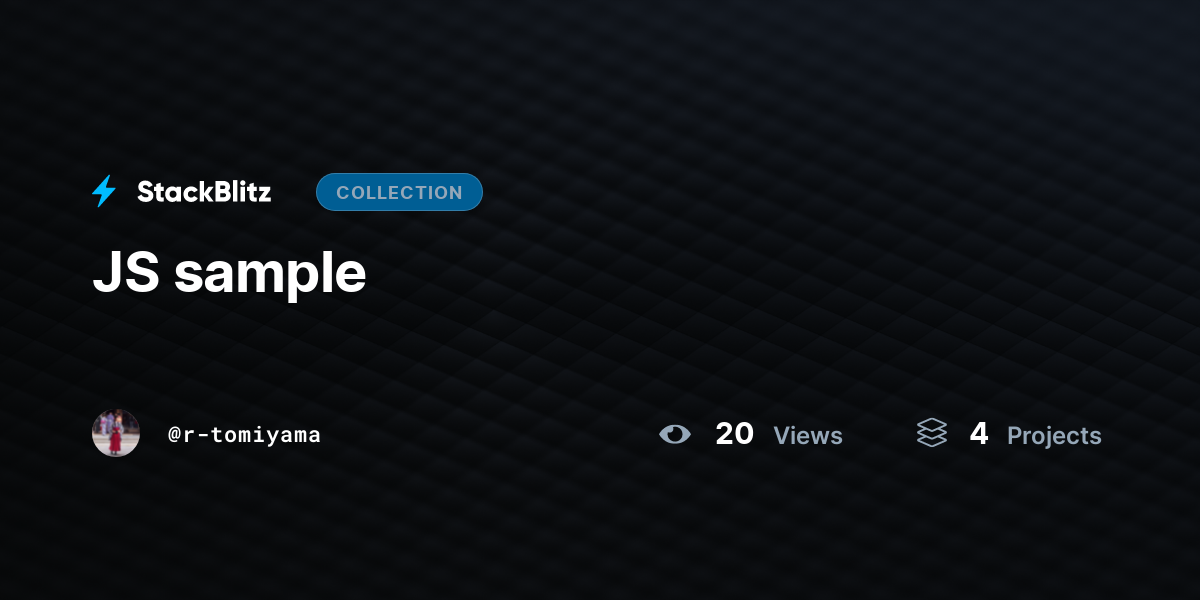Click the eye icon beside 20 Views
Viewport: 1200px width, 600px height.
[x=675, y=434]
